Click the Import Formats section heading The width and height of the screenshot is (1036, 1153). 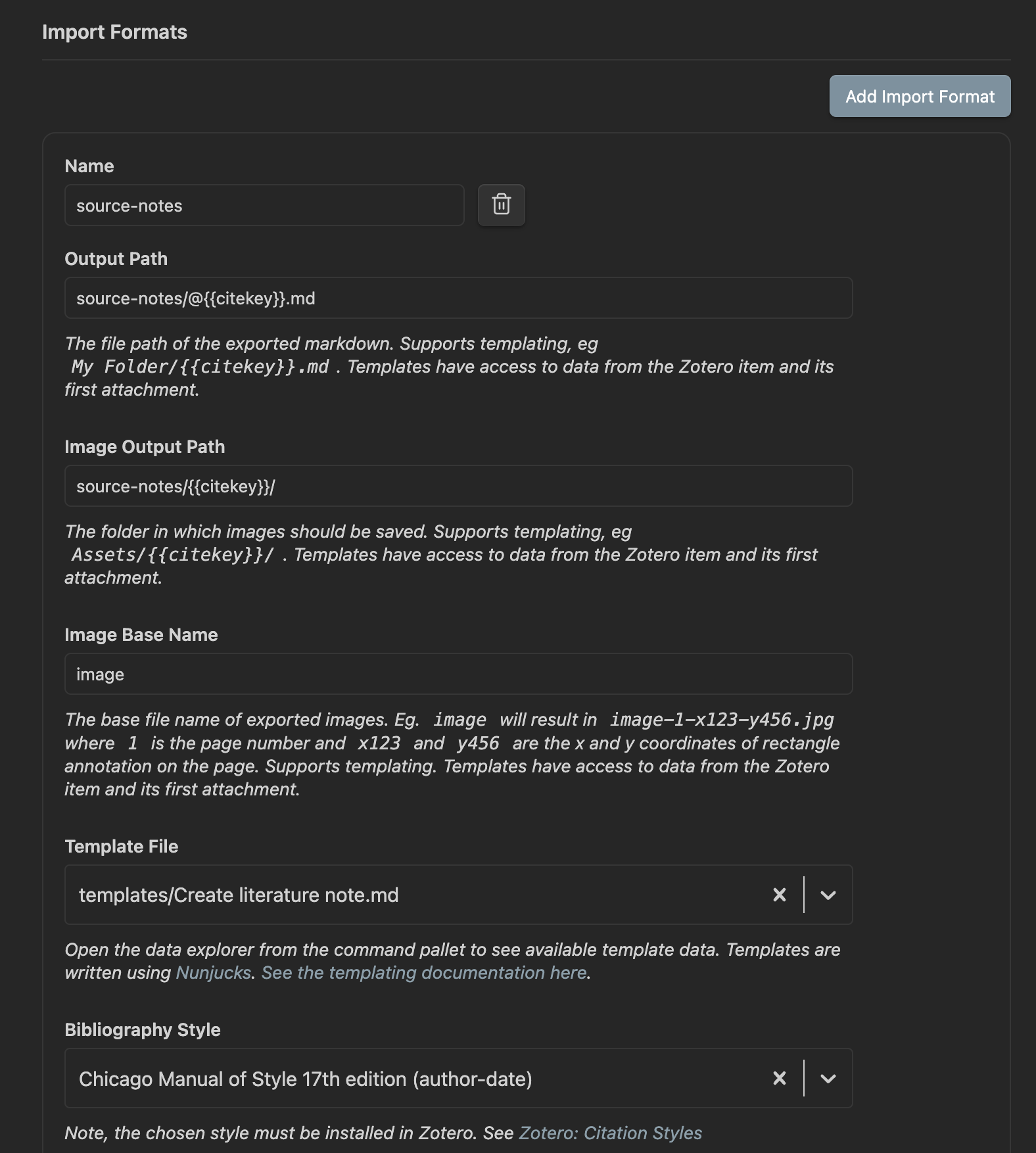point(114,32)
